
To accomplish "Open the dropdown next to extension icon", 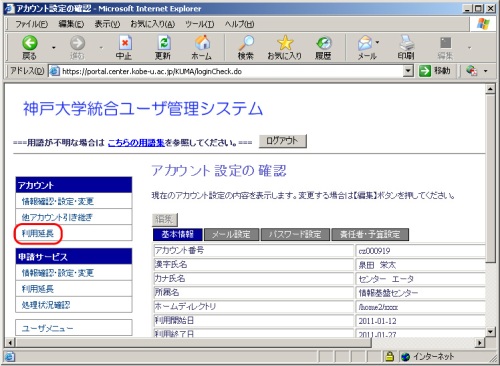I will pyautogui.click(x=485, y=71).
